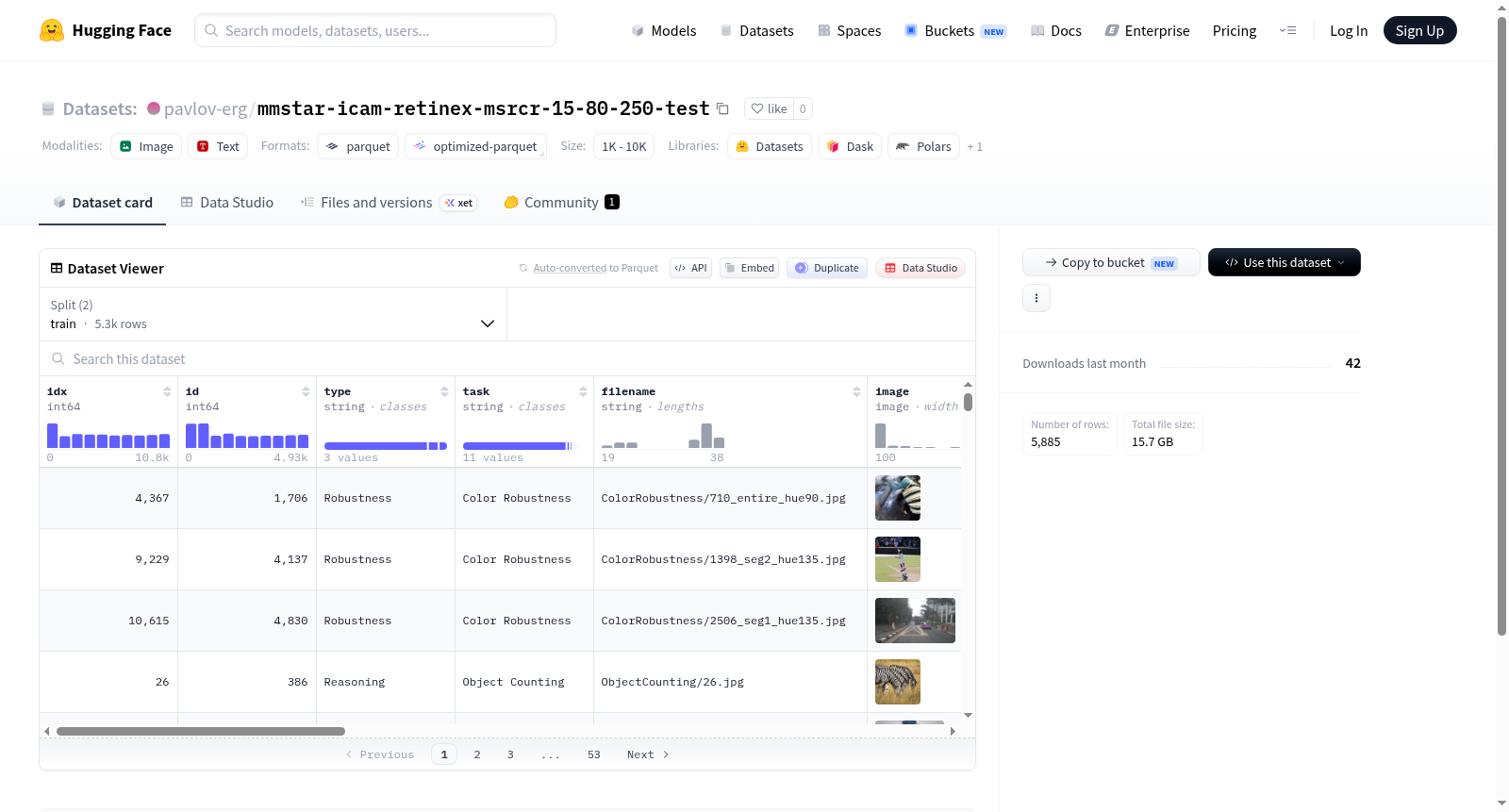The width and height of the screenshot is (1509, 812).
Task: Sort the task column
Action: click(x=583, y=391)
